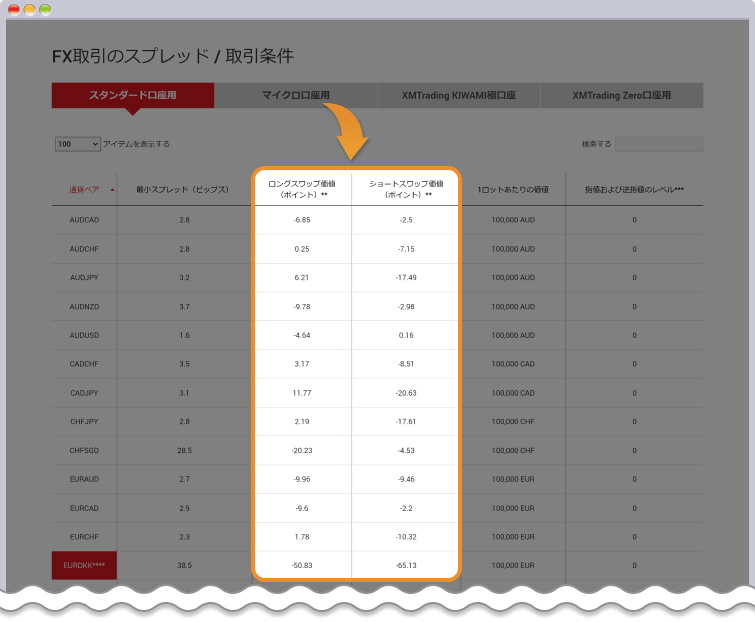Screen dimensions: 755x622
Task: Click short swap value -7.15 for AUDCHF
Action: [x=406, y=249]
